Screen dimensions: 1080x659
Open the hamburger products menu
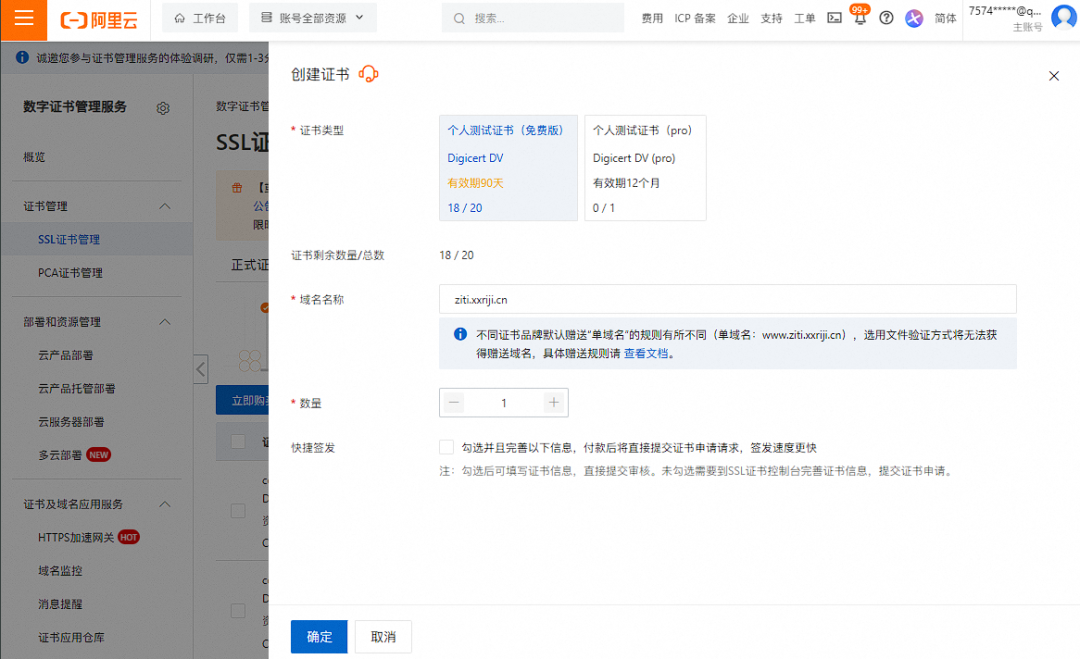tap(24, 18)
